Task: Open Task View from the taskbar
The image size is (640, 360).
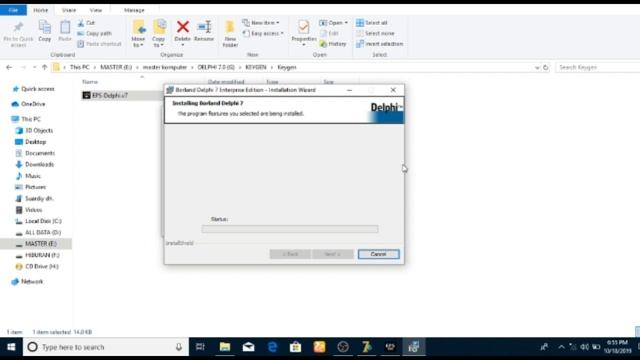Action: coord(200,347)
